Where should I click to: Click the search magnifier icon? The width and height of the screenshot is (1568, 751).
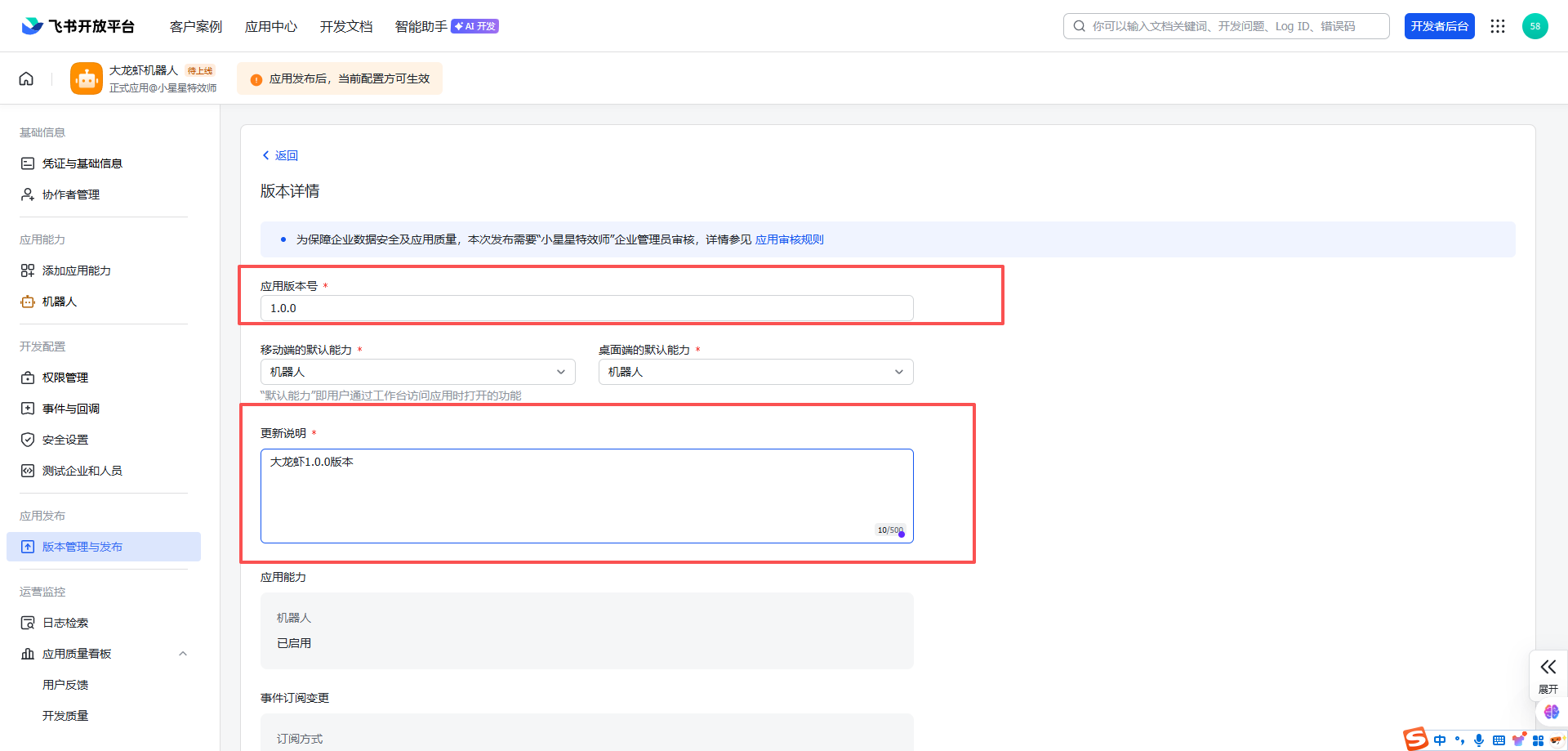(1079, 26)
